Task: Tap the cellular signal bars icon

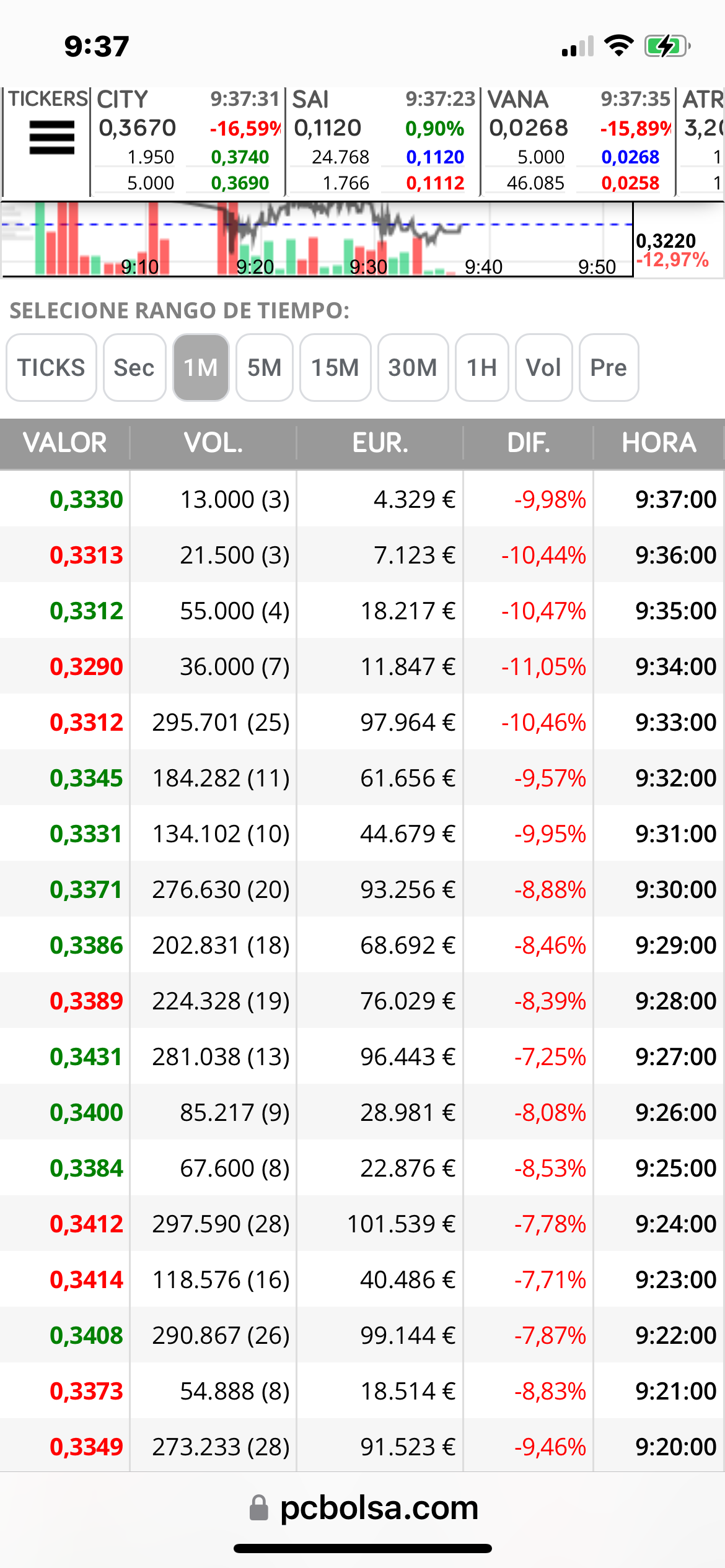Action: coord(578,46)
